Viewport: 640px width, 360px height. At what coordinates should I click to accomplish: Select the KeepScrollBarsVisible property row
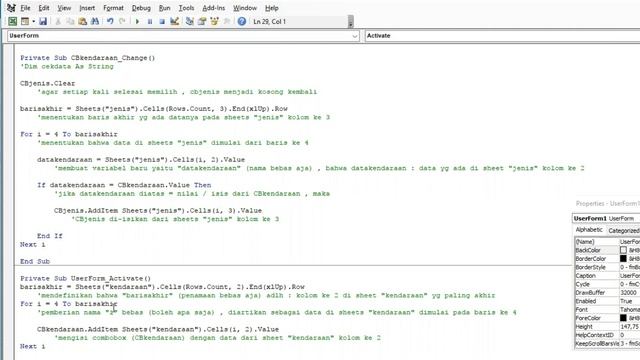pyautogui.click(x=607, y=344)
